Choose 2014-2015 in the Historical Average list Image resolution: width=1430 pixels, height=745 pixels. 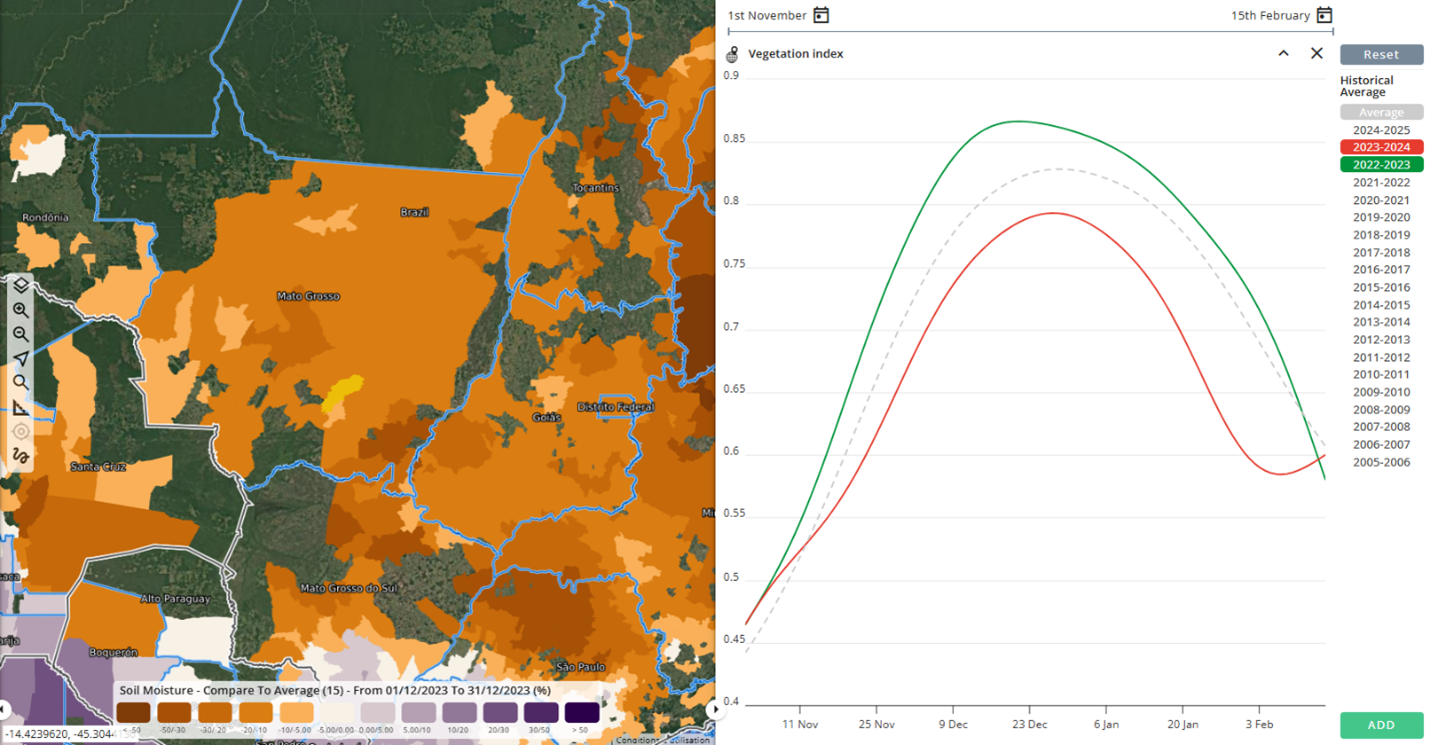pos(1381,304)
